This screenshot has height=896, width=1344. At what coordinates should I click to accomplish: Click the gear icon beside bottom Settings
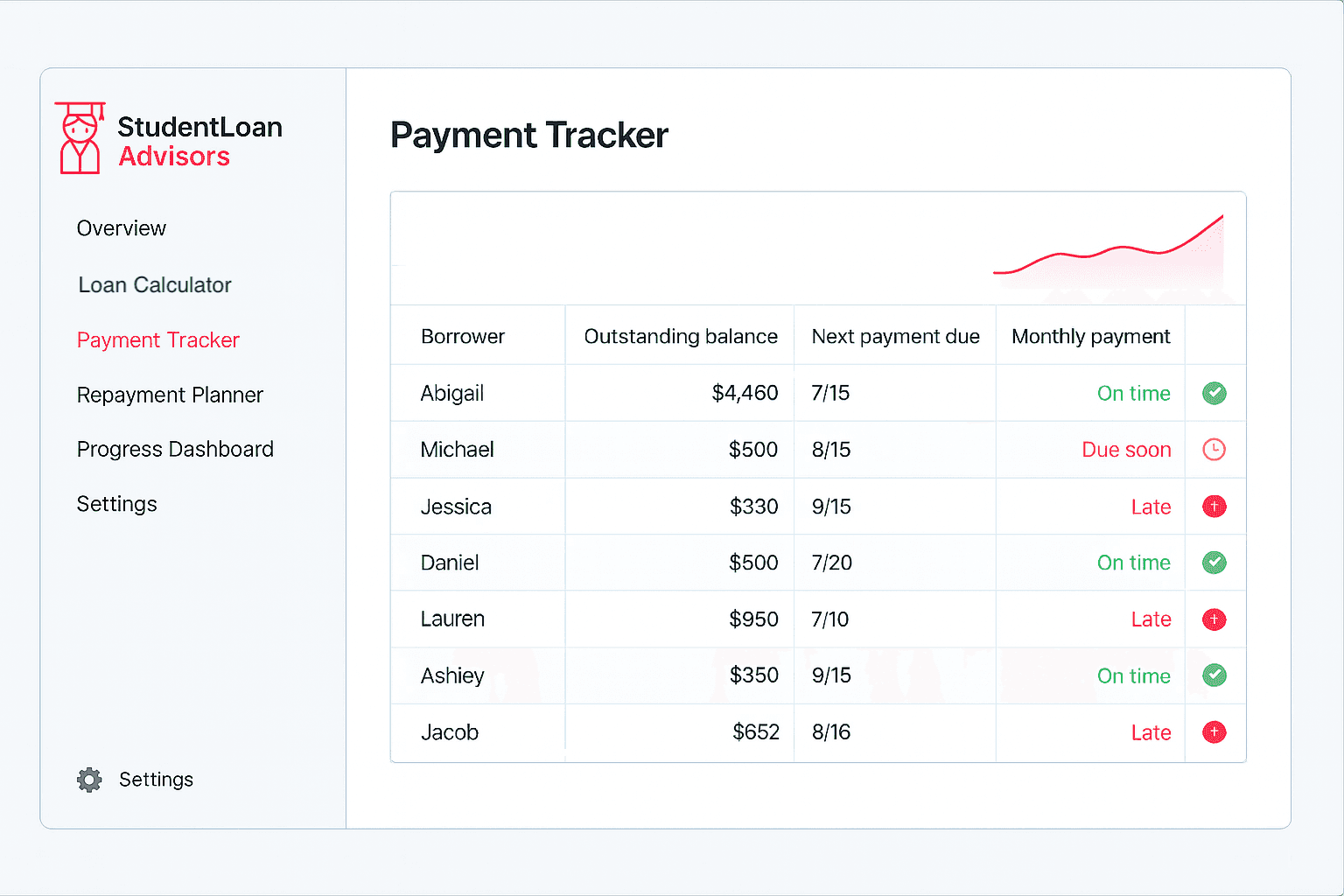click(89, 780)
